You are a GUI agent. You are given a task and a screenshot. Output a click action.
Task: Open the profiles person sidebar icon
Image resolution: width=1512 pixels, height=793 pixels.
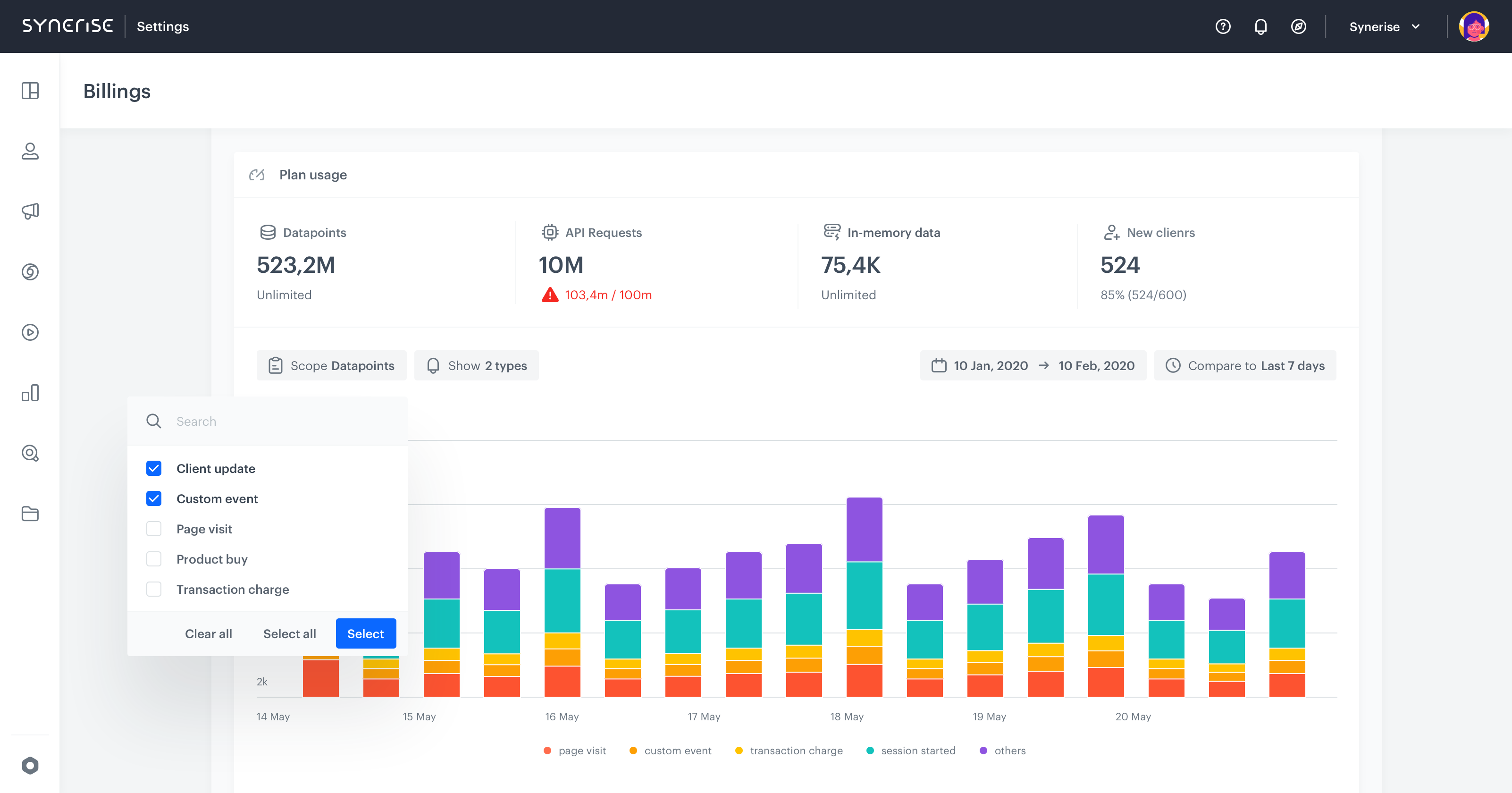point(30,151)
